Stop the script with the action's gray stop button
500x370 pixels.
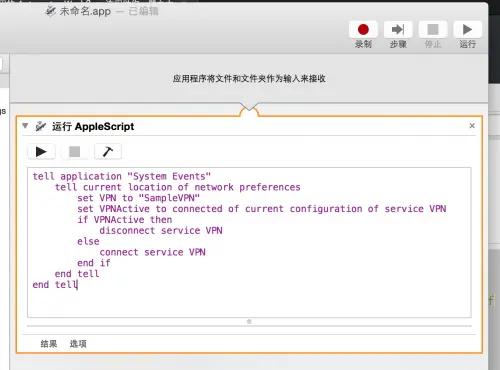click(74, 152)
